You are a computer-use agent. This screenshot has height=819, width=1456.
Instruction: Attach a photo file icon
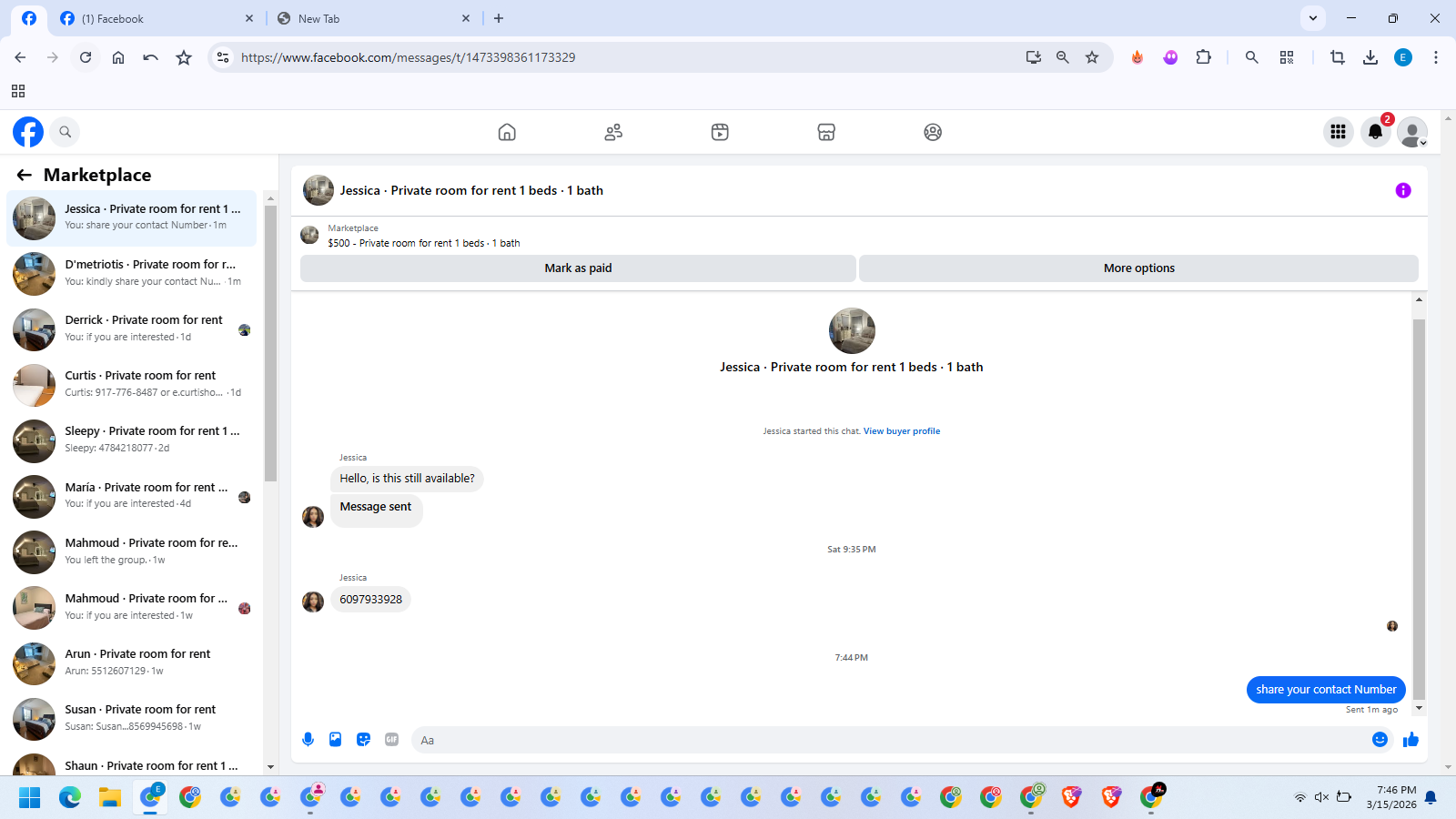click(x=336, y=740)
